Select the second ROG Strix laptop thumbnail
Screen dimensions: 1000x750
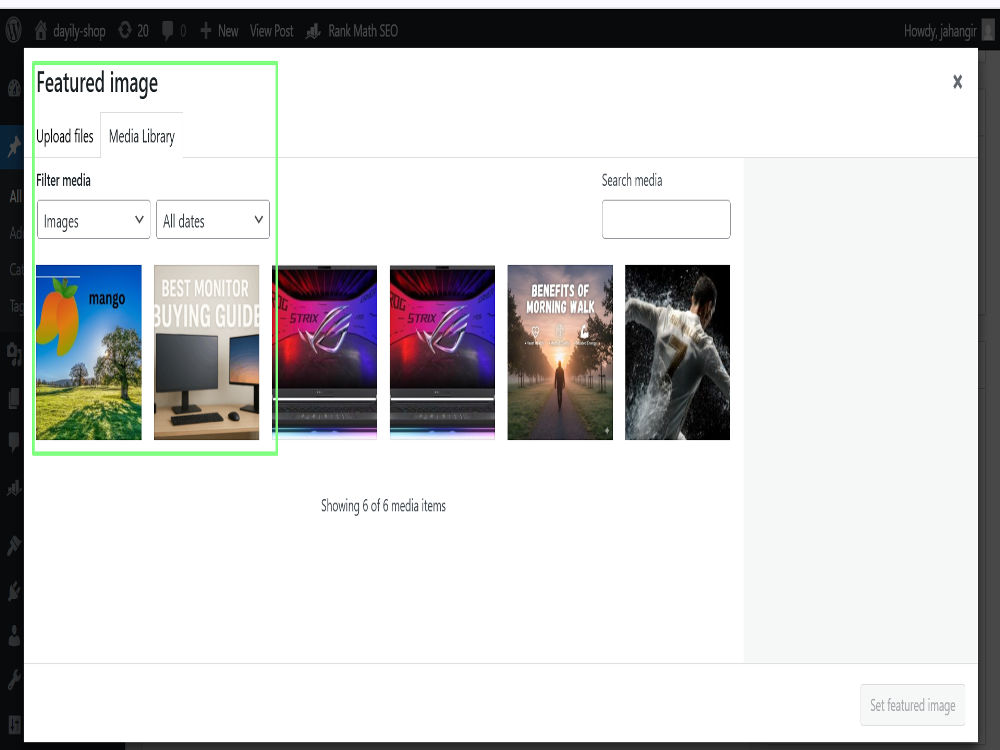[x=442, y=352]
